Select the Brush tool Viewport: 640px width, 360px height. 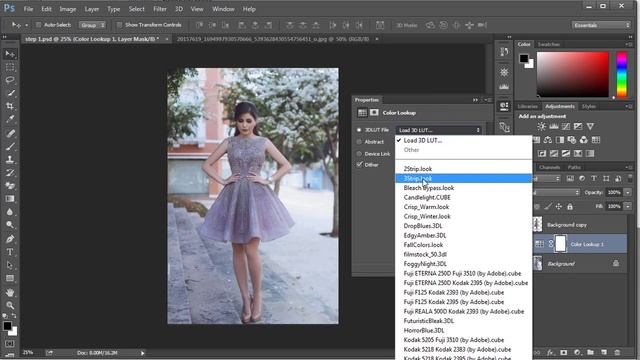(x=10, y=147)
